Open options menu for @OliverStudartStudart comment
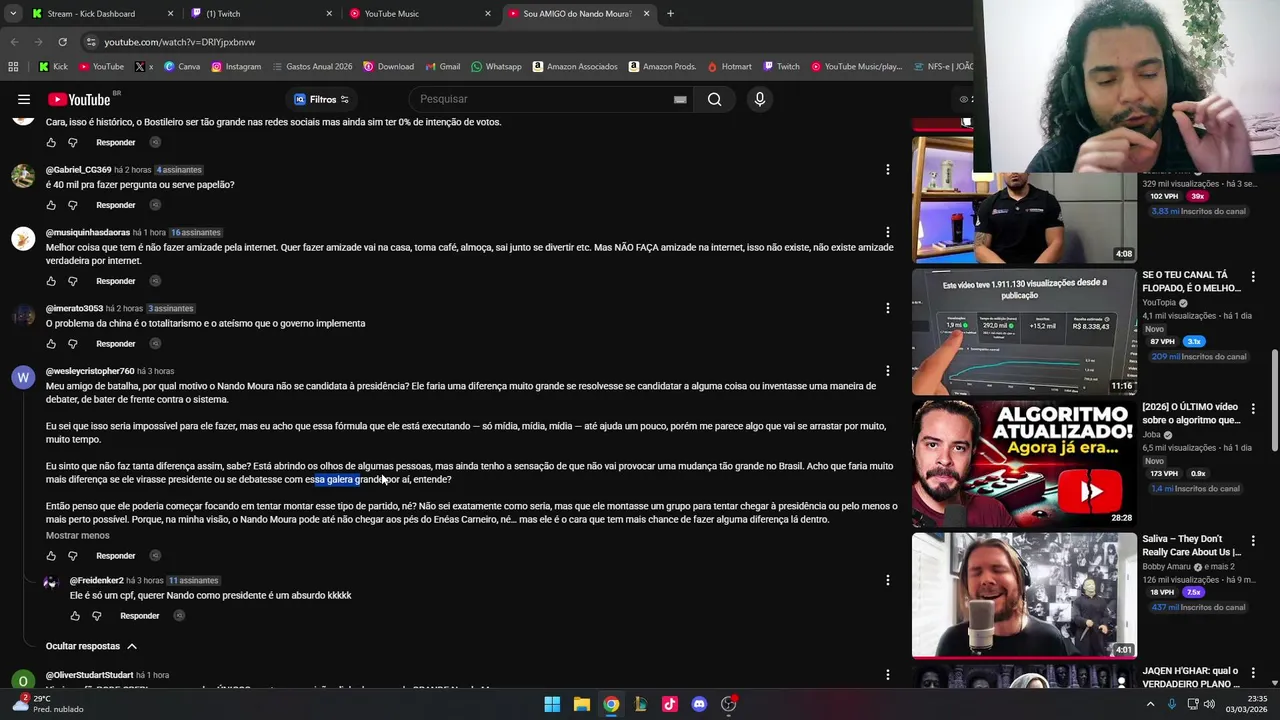This screenshot has width=1280, height=720. [x=887, y=675]
